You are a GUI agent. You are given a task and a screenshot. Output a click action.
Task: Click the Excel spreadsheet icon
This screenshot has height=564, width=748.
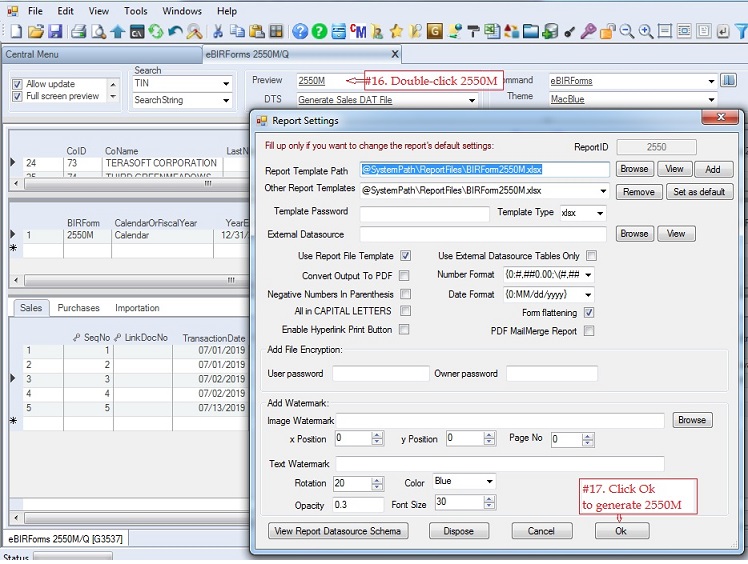(492, 32)
